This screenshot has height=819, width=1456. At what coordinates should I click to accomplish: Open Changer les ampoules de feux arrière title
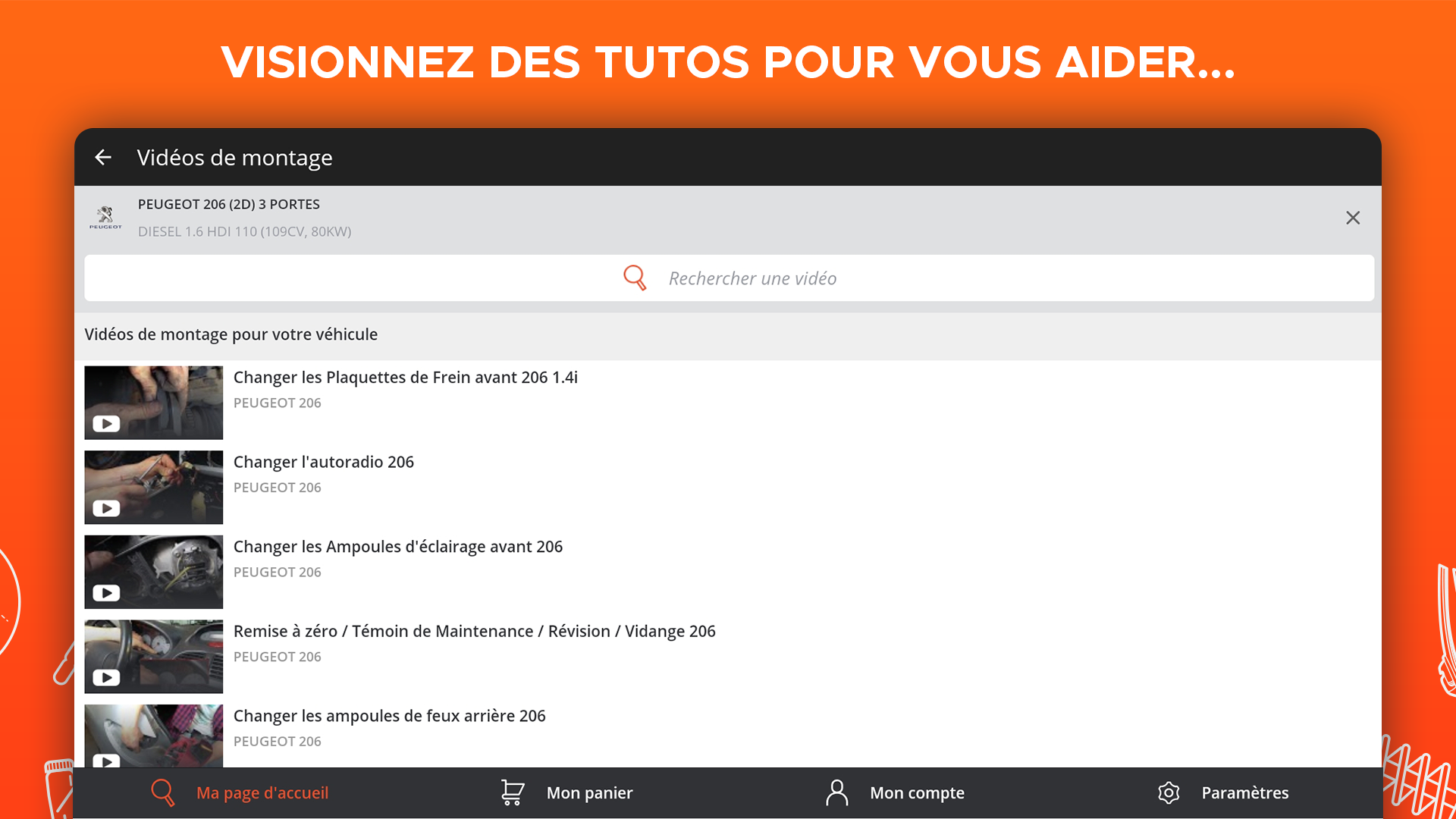click(x=389, y=716)
